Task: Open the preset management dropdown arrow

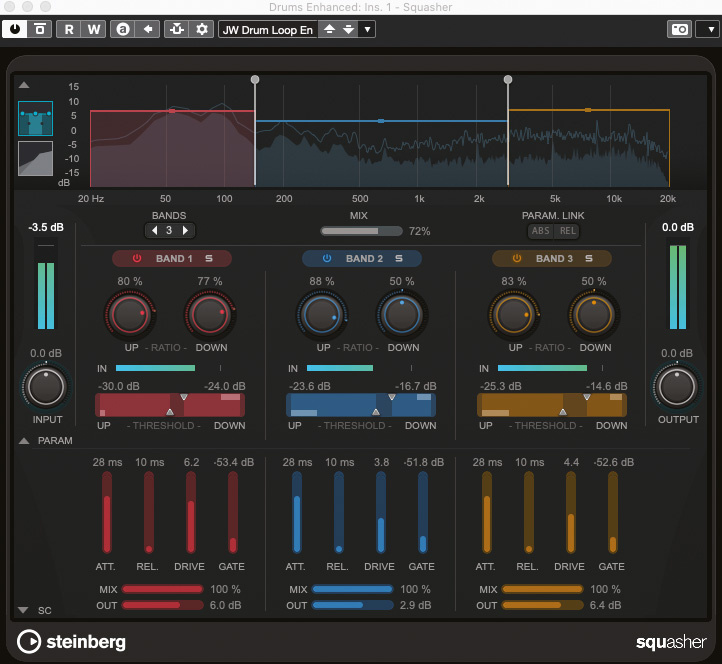Action: 367,29
